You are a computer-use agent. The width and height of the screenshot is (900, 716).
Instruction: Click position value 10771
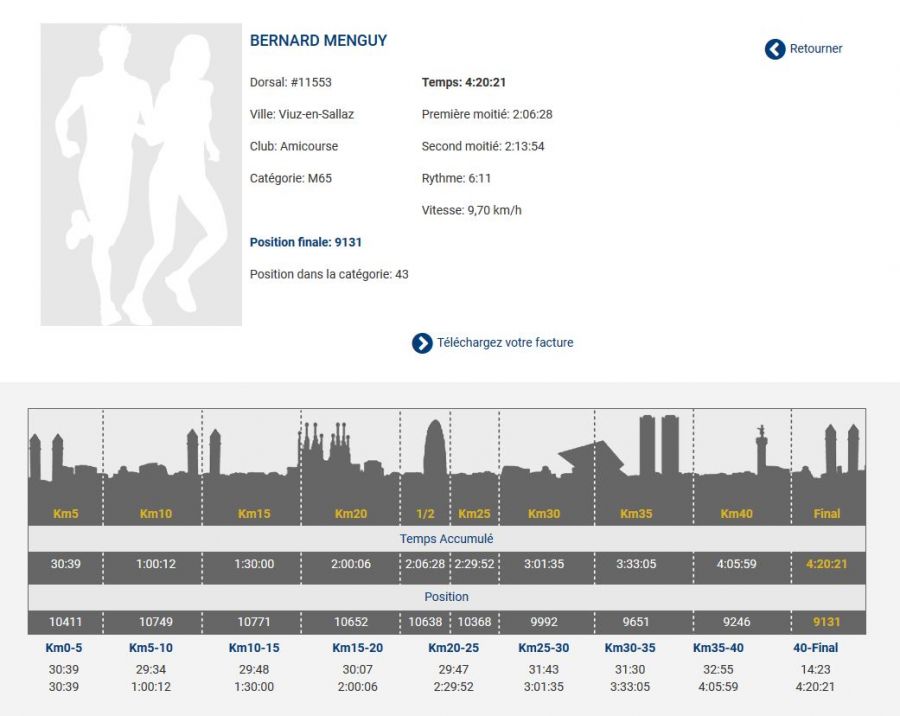[x=254, y=622]
